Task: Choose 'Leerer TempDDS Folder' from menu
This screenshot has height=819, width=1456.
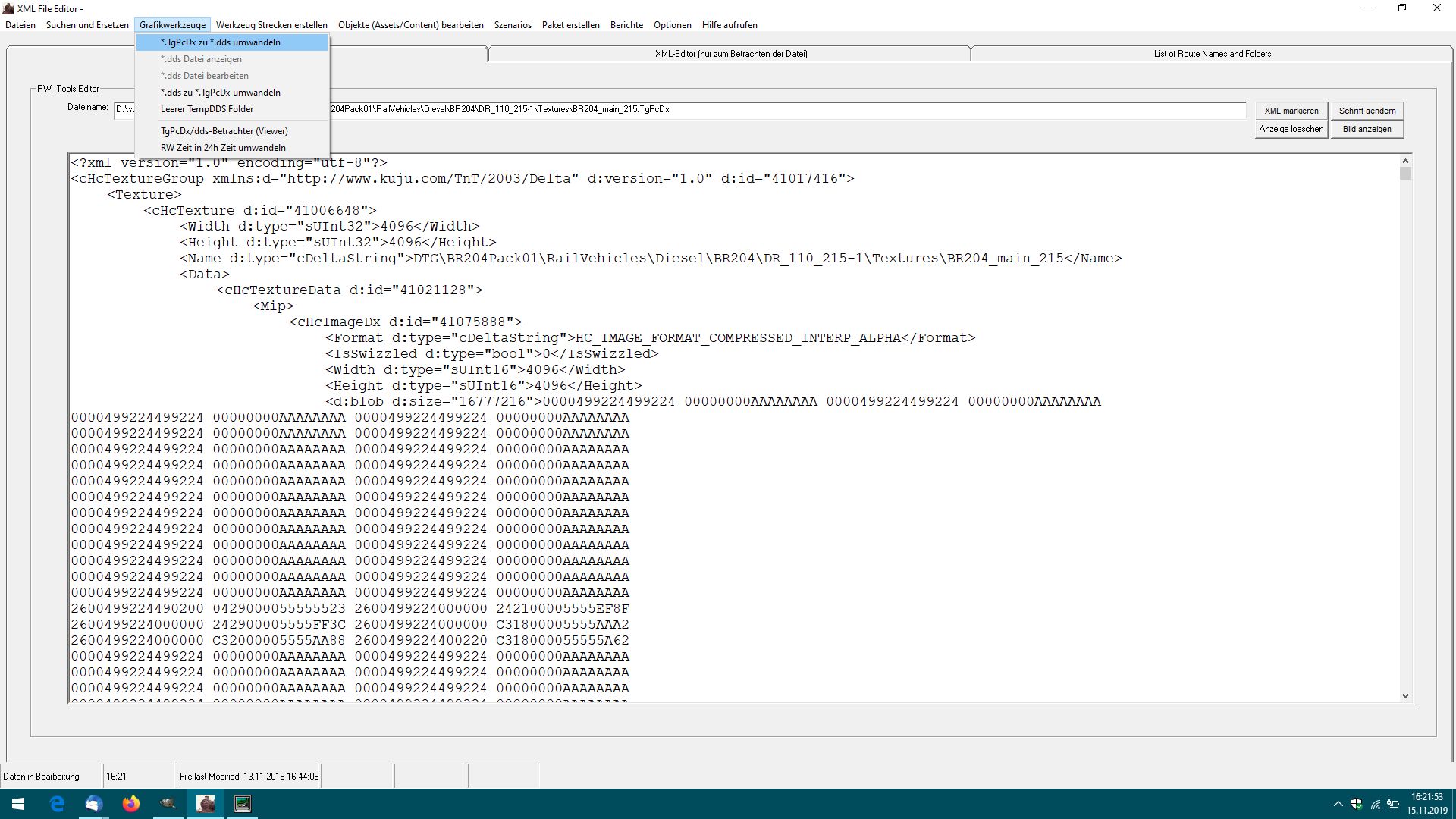Action: tap(207, 109)
